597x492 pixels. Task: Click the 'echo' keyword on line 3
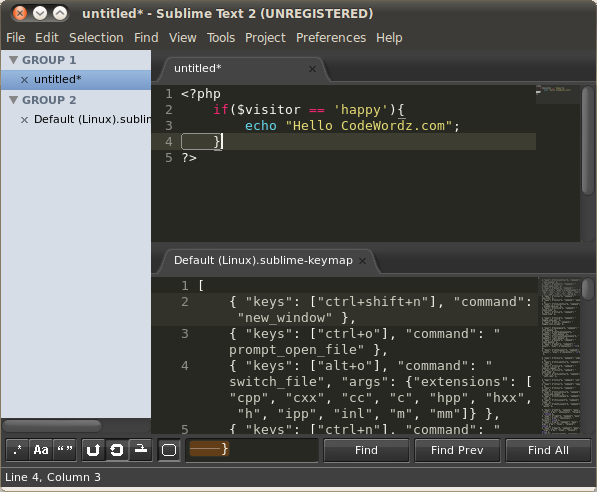click(x=261, y=126)
